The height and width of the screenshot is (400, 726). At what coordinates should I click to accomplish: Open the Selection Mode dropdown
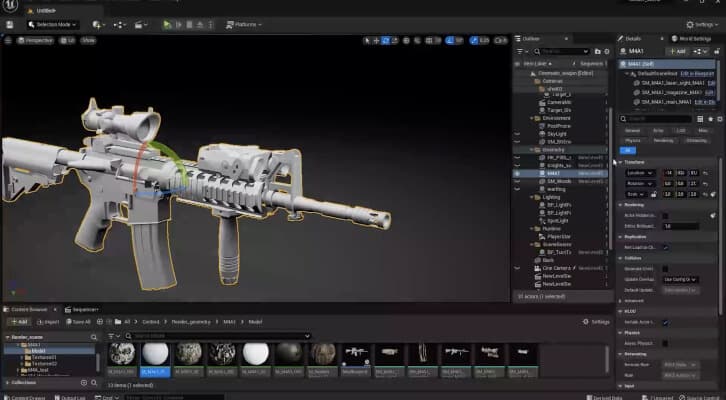(53, 25)
